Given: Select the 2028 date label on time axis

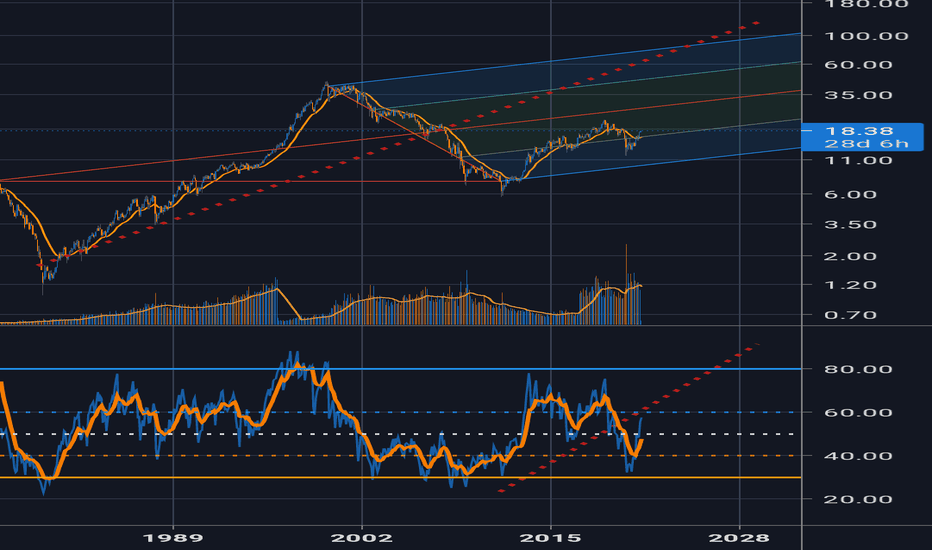Looking at the screenshot, I should [739, 538].
